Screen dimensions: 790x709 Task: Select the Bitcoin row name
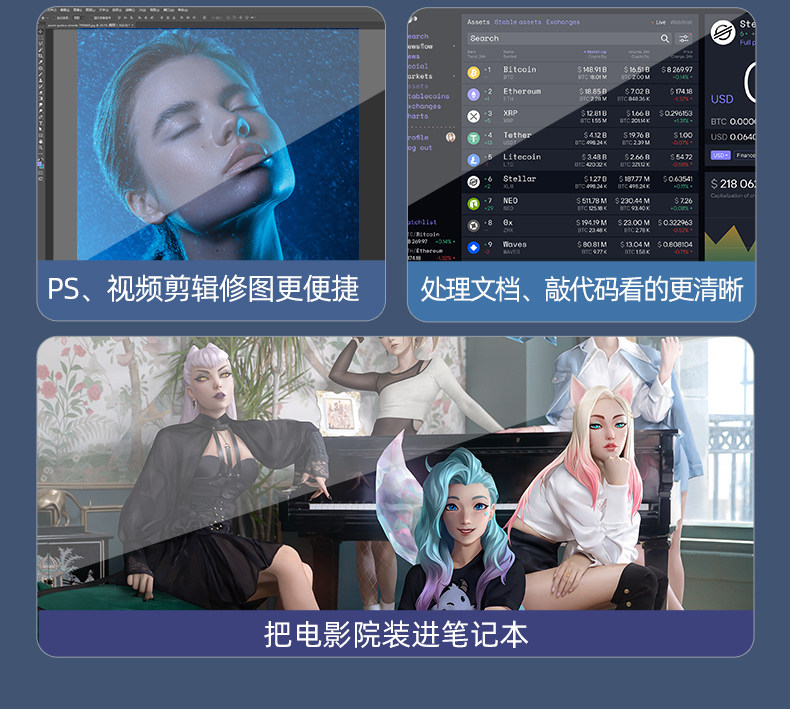coord(519,70)
